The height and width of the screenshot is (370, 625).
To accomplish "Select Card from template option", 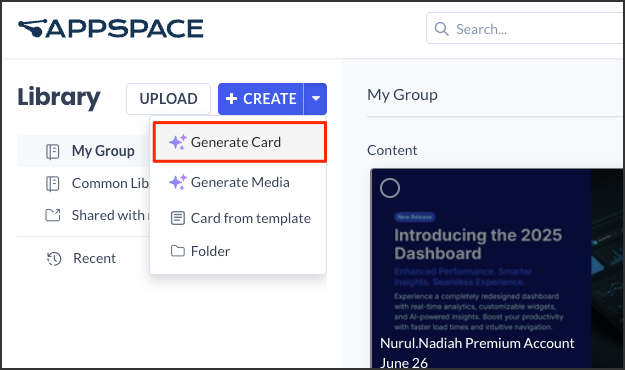I will click(x=238, y=218).
